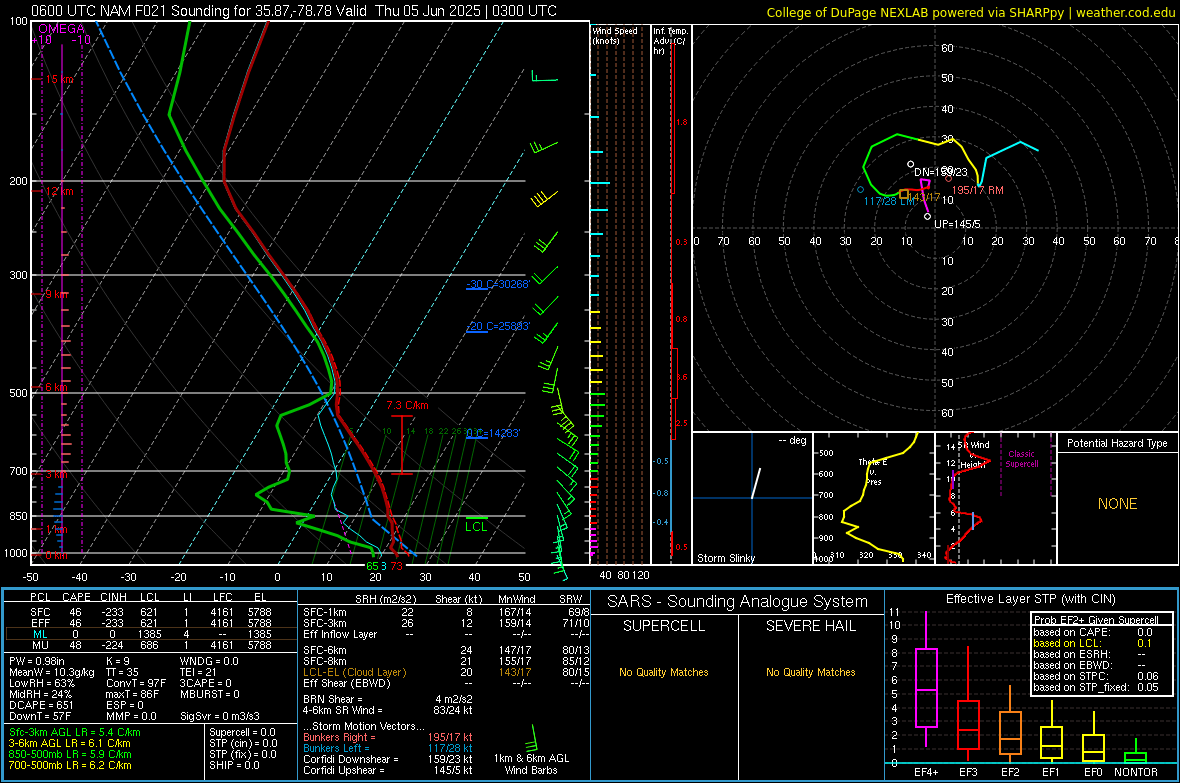Click 'SHIP = 0.0' value
Image resolution: width=1180 pixels, height=783 pixels.
tap(234, 765)
